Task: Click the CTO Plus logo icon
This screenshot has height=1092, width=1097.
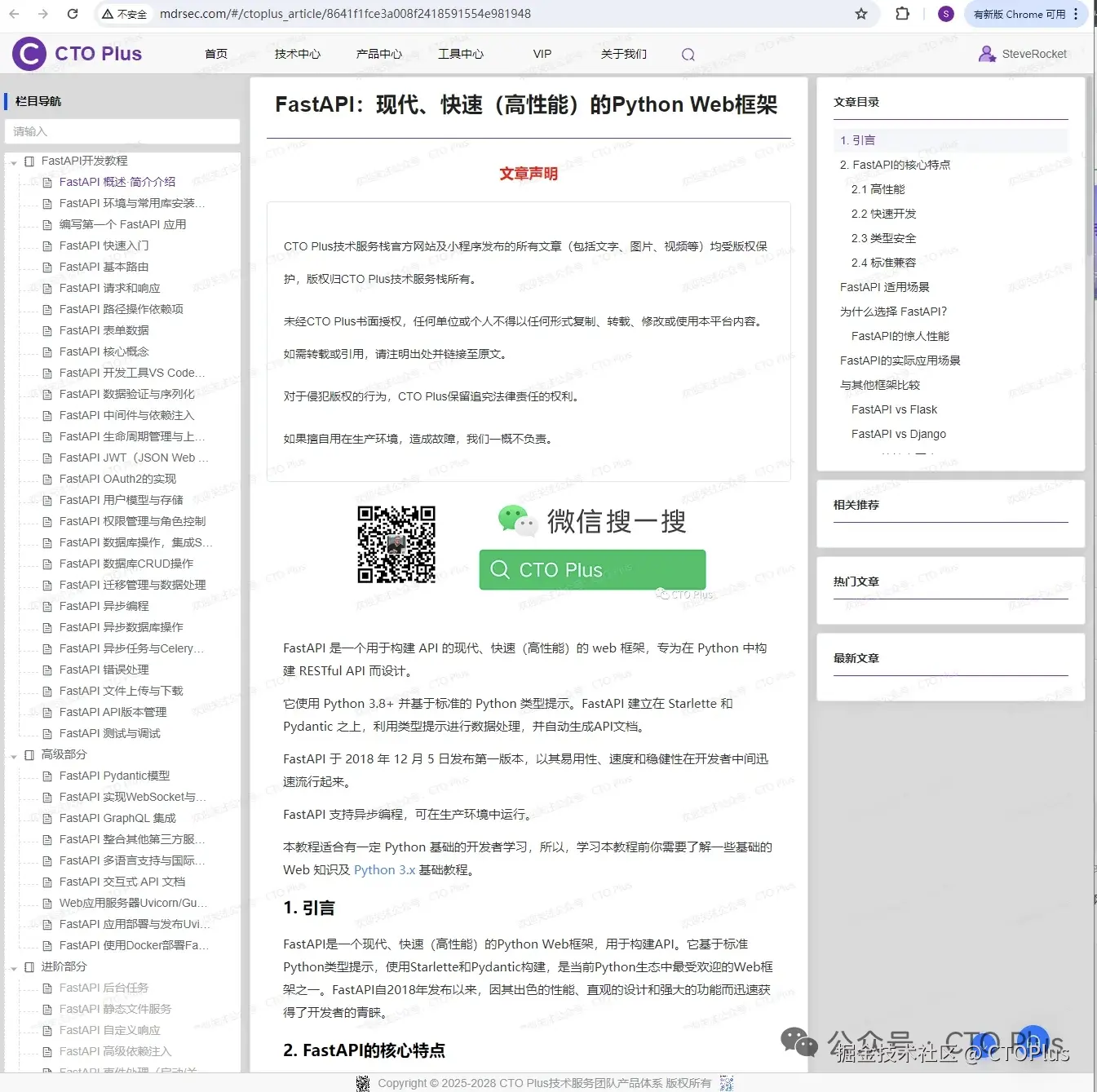Action: (x=27, y=53)
